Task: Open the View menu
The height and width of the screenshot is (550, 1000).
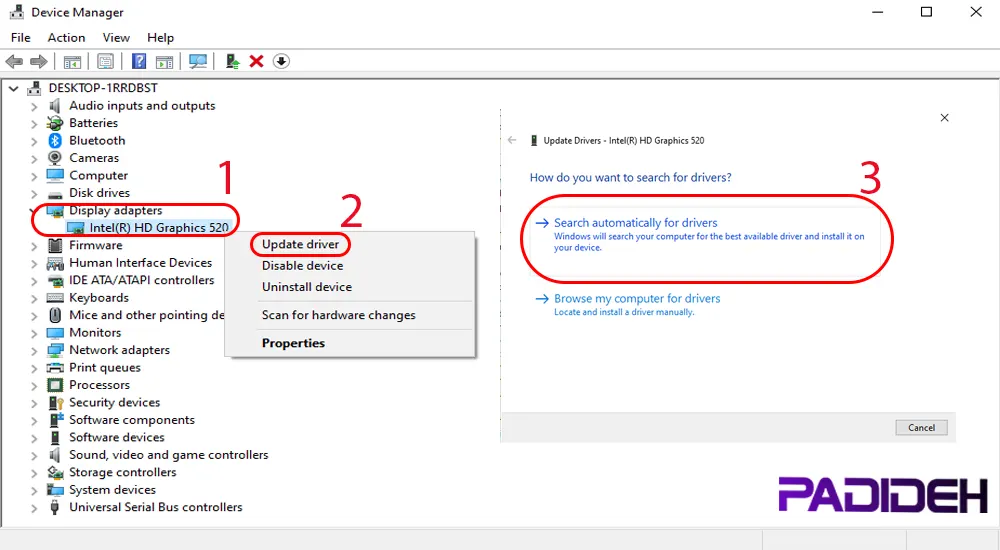Action: click(x=116, y=38)
